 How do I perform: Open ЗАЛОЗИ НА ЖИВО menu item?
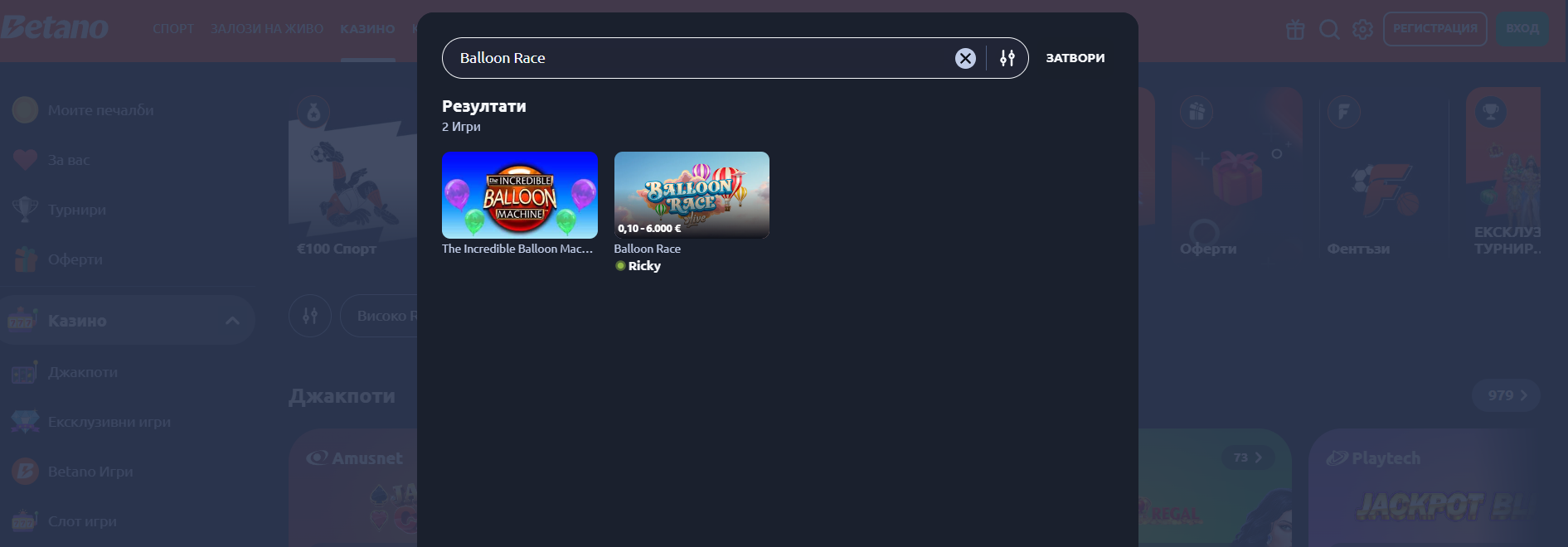(x=267, y=29)
